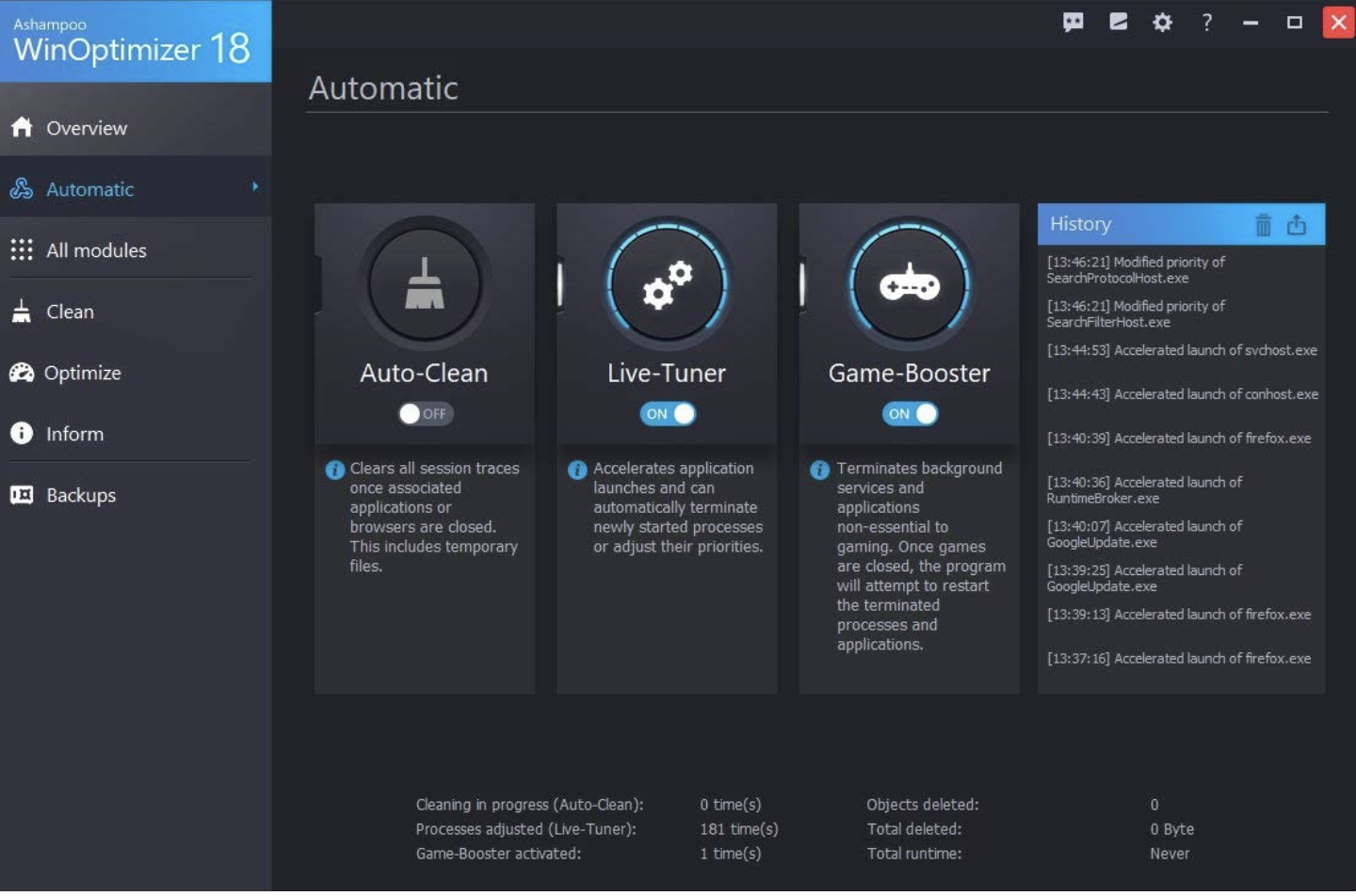Go to the Inform section
Viewport: 1356px width, 896px height.
136,433
